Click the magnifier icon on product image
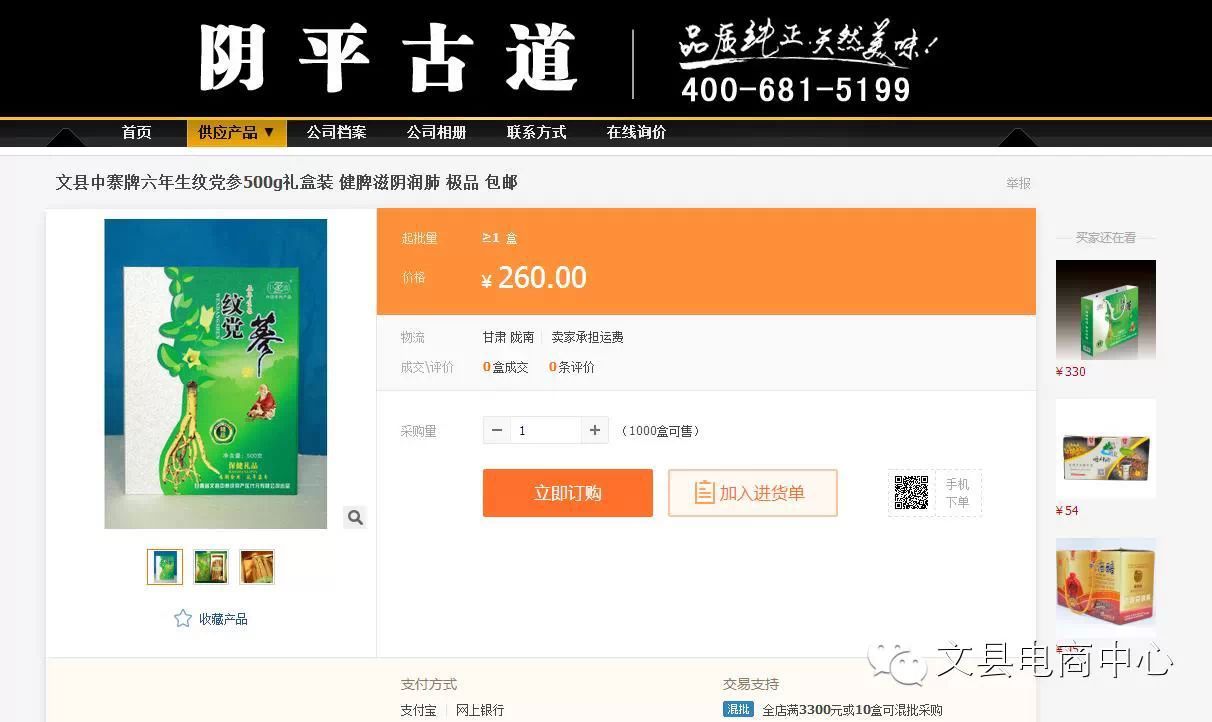The height and width of the screenshot is (722, 1212). tap(355, 517)
